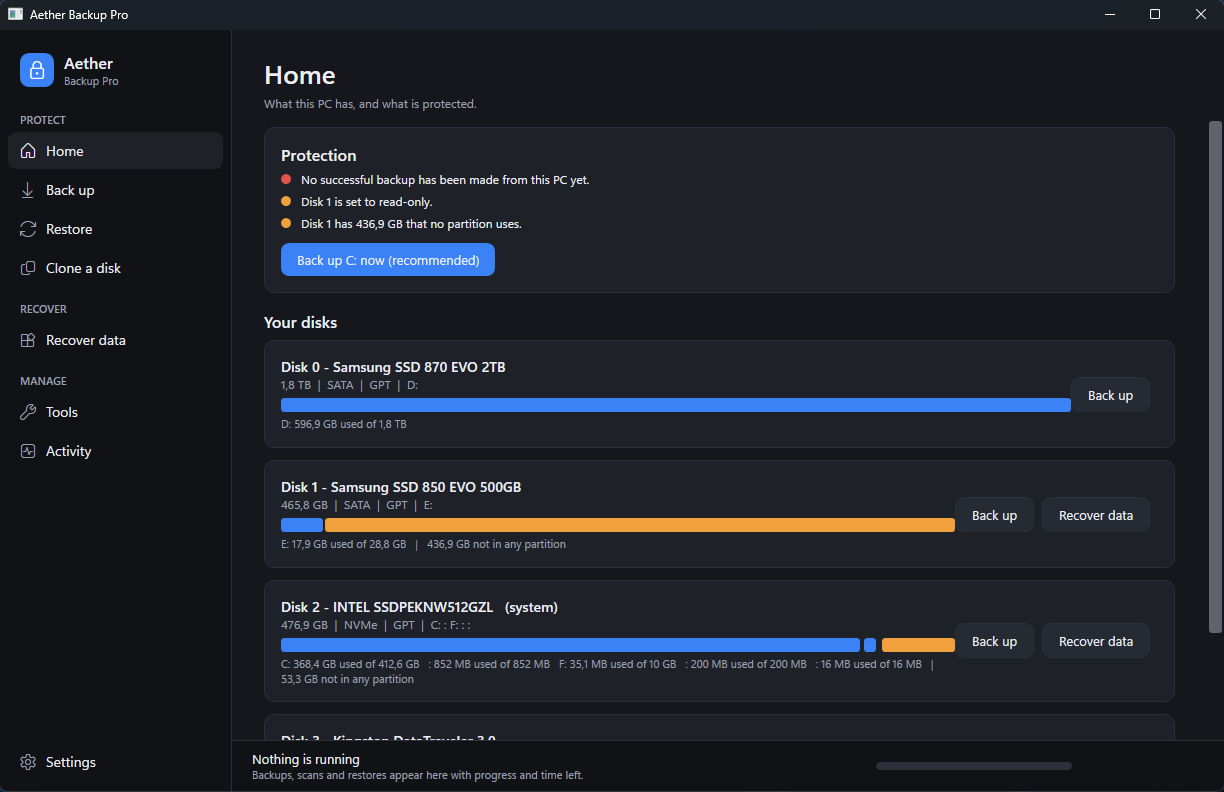Image resolution: width=1224 pixels, height=792 pixels.
Task: Minimize the Aether Backup Pro window
Action: (x=1109, y=14)
